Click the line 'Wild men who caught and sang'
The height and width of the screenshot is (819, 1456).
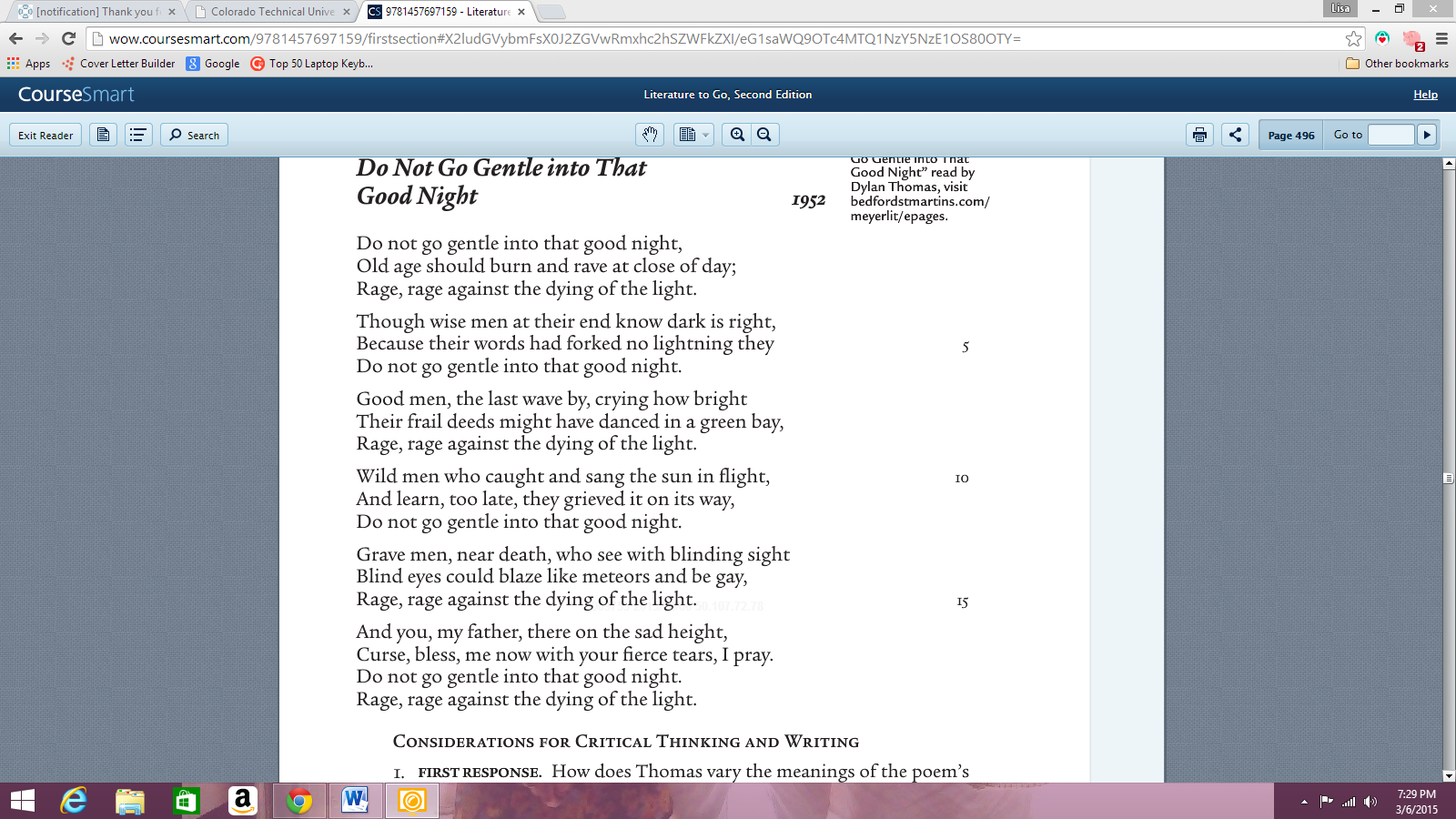point(563,476)
